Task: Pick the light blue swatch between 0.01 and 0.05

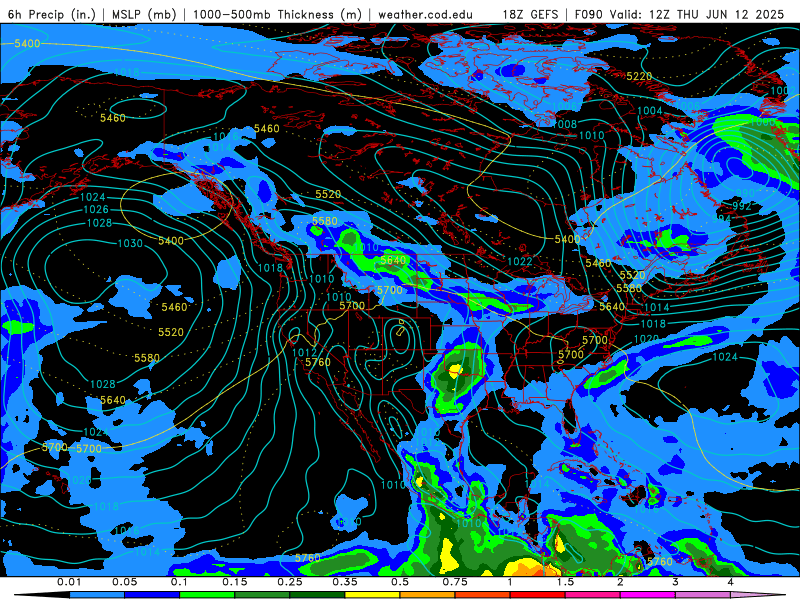Action: [97, 595]
